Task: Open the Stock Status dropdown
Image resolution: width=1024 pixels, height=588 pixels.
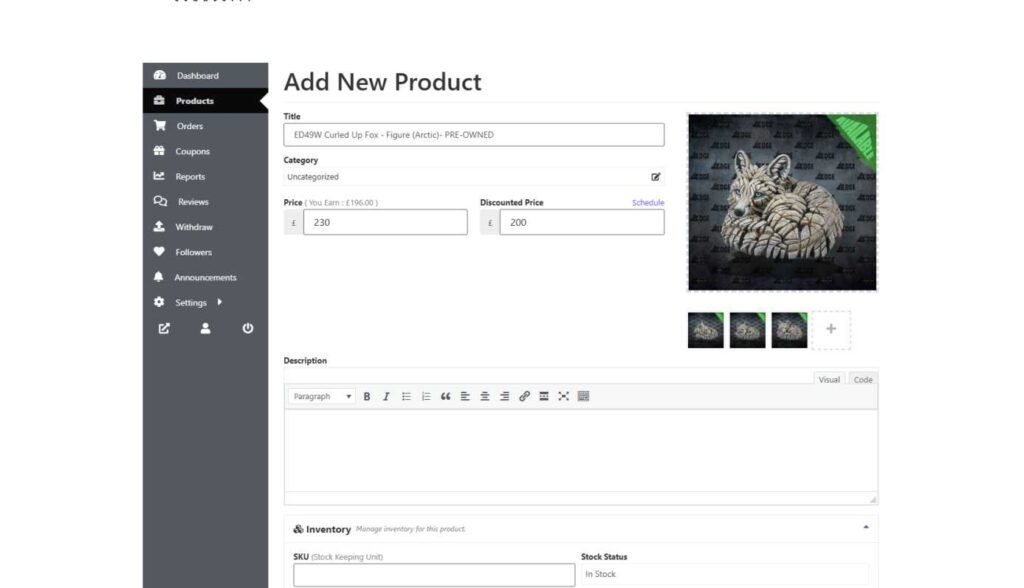Action: point(723,574)
